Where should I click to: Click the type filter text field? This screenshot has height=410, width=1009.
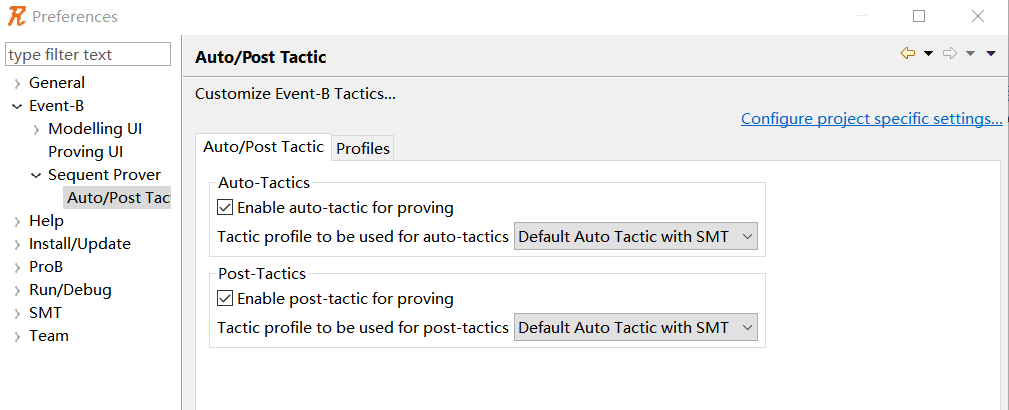tap(88, 55)
